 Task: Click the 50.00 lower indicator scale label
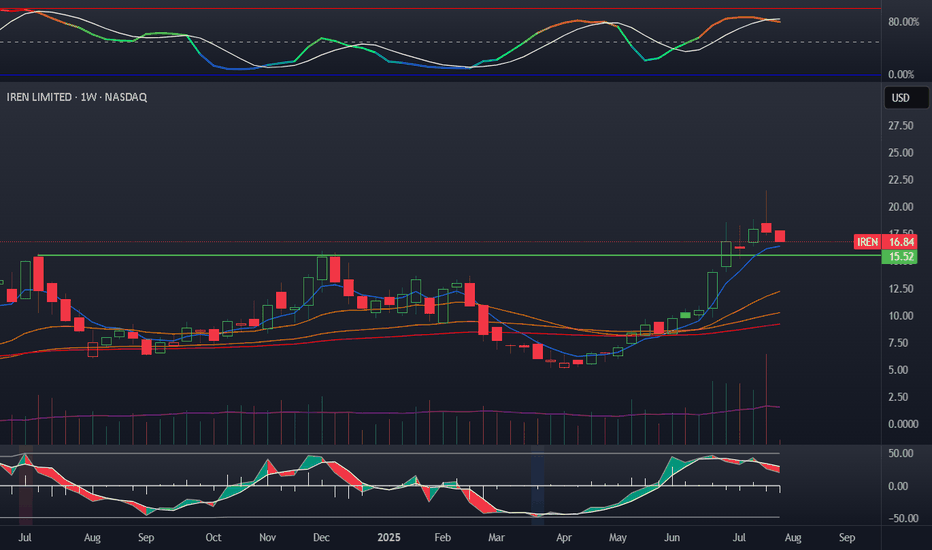click(900, 454)
